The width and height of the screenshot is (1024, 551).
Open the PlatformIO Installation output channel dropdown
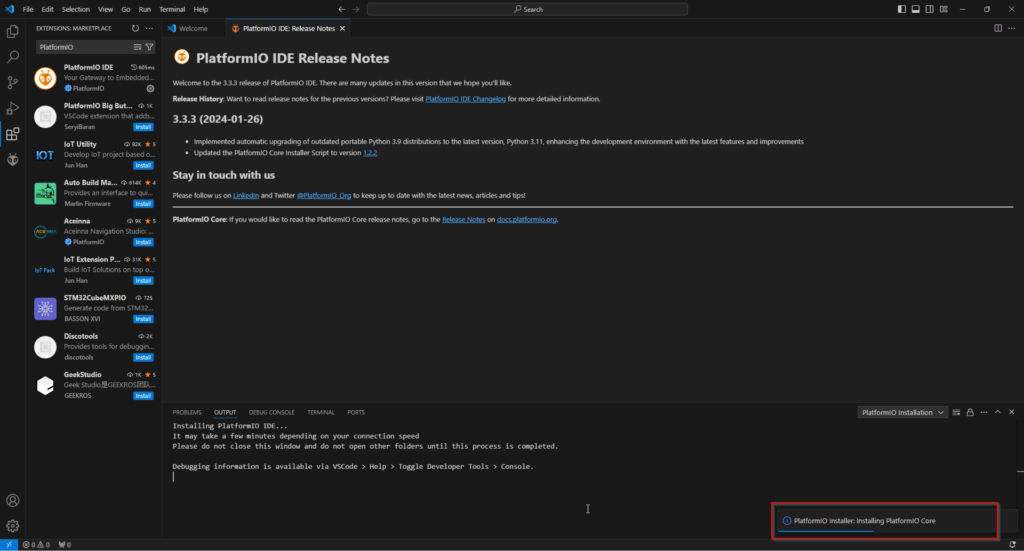click(902, 413)
